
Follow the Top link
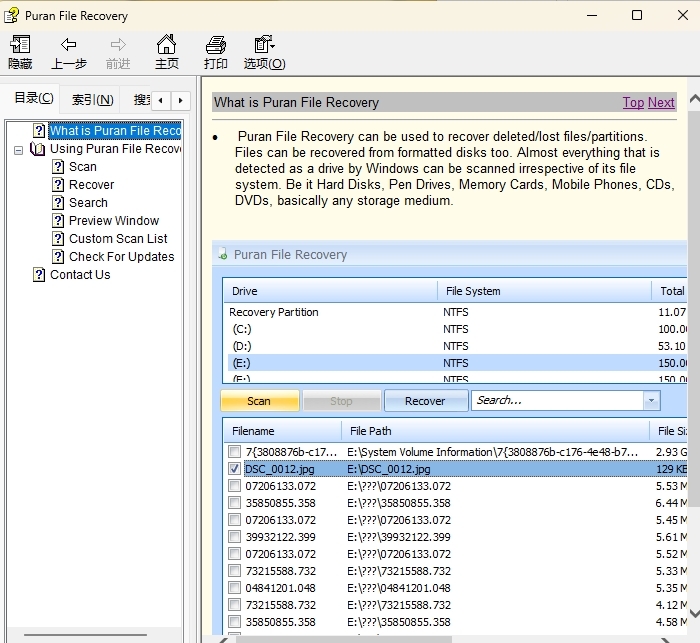coord(633,102)
